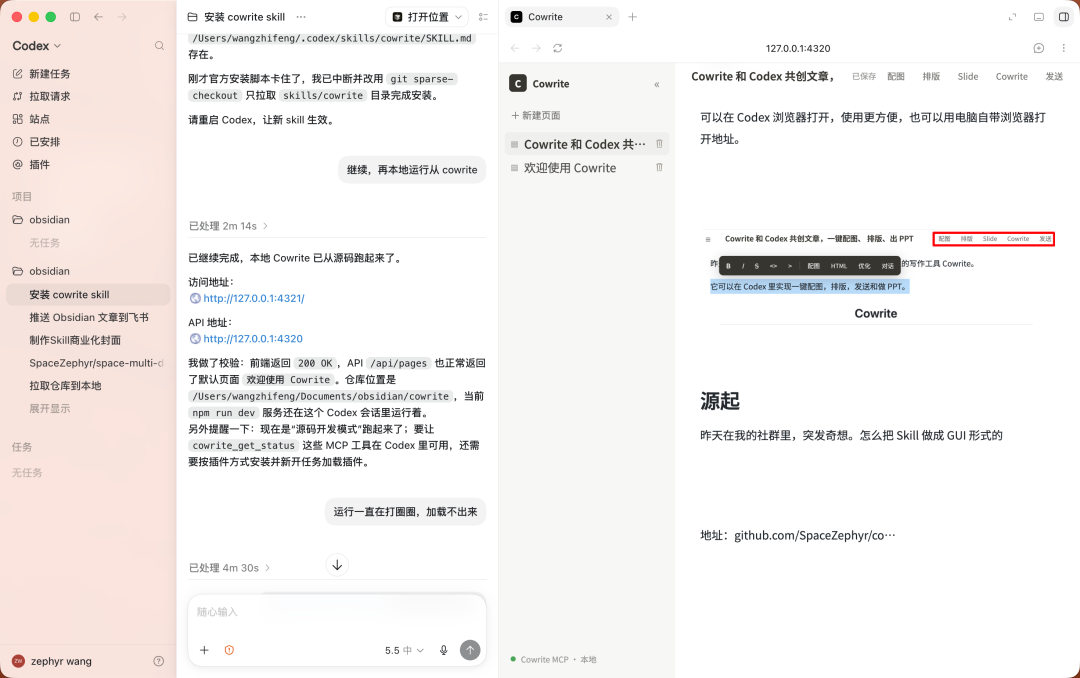This screenshot has width=1080, height=678.
Task: Open the 5.5 中 model dropdown
Action: (x=404, y=650)
